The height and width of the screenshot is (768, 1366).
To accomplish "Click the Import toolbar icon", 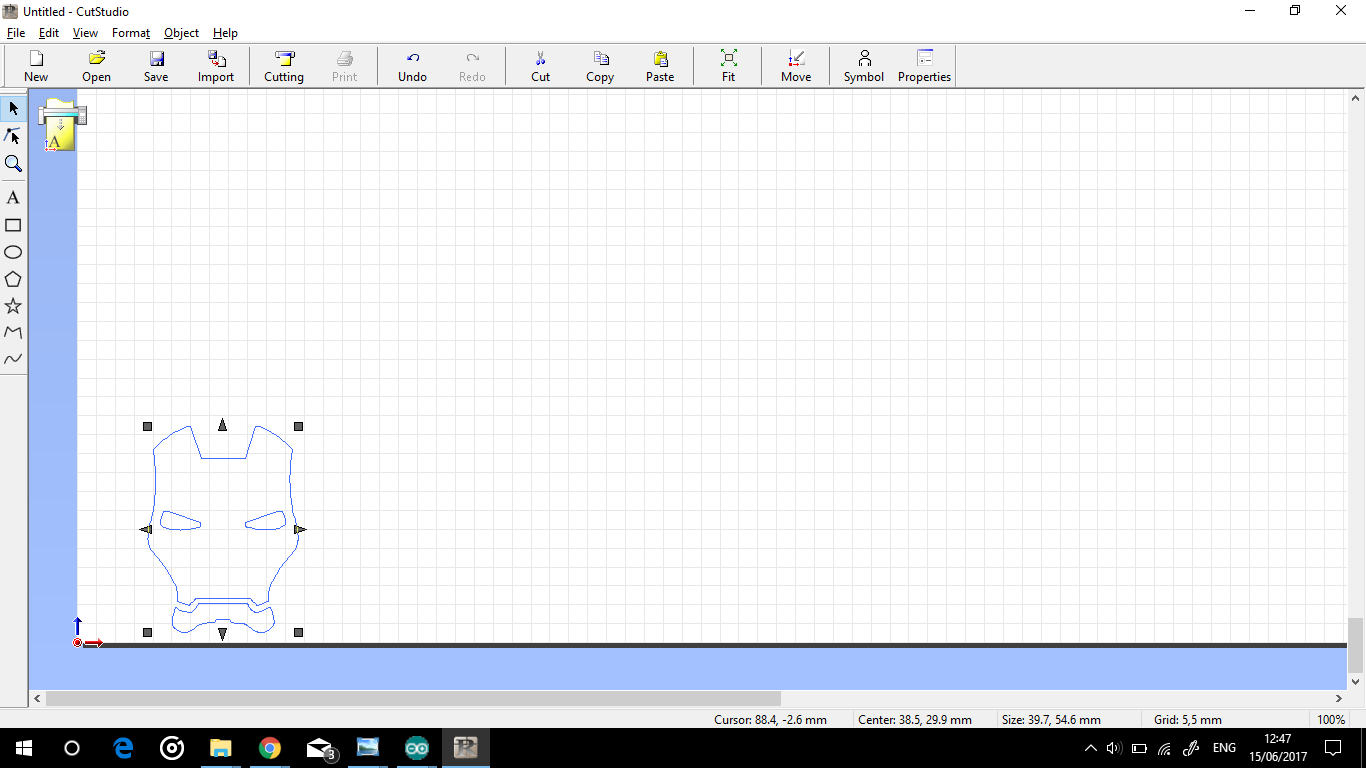I will click(216, 66).
